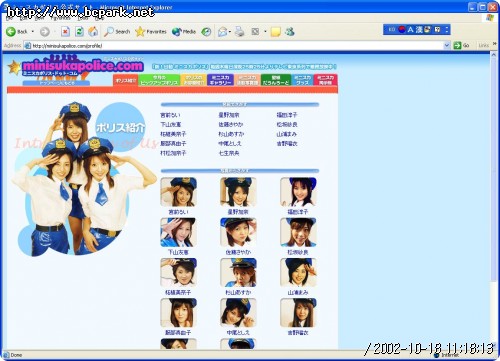Open the purple ミニスカギャラリー navigation tab
The width and height of the screenshot is (500, 361).
click(220, 80)
